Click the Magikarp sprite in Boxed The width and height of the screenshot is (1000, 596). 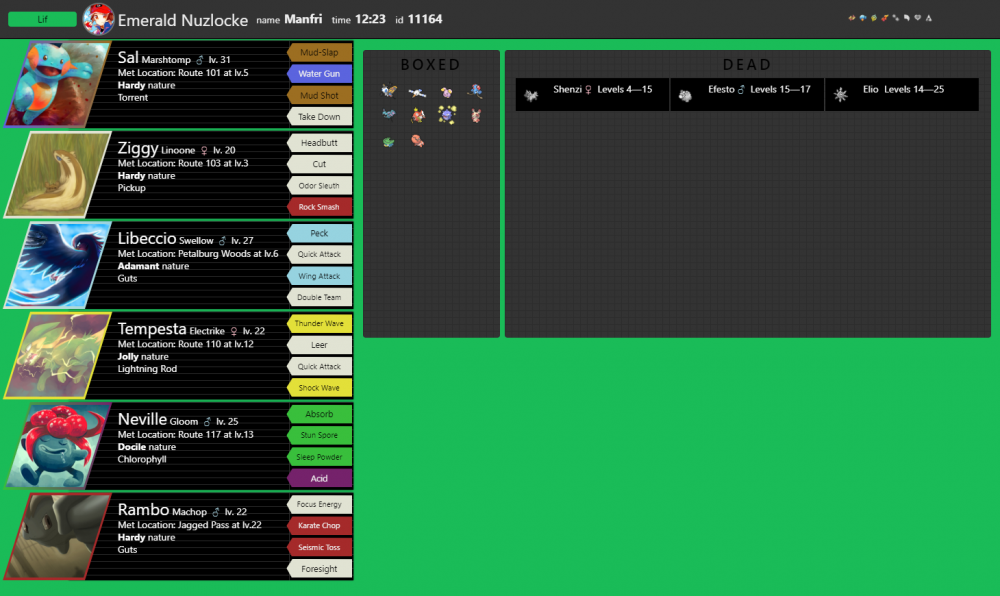point(418,116)
